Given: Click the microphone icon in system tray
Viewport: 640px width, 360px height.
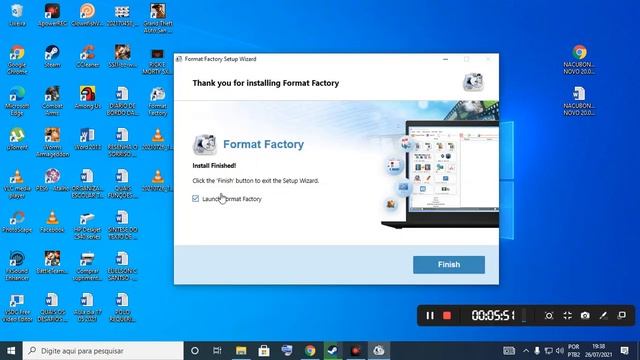Looking at the screenshot, I should (x=537, y=351).
